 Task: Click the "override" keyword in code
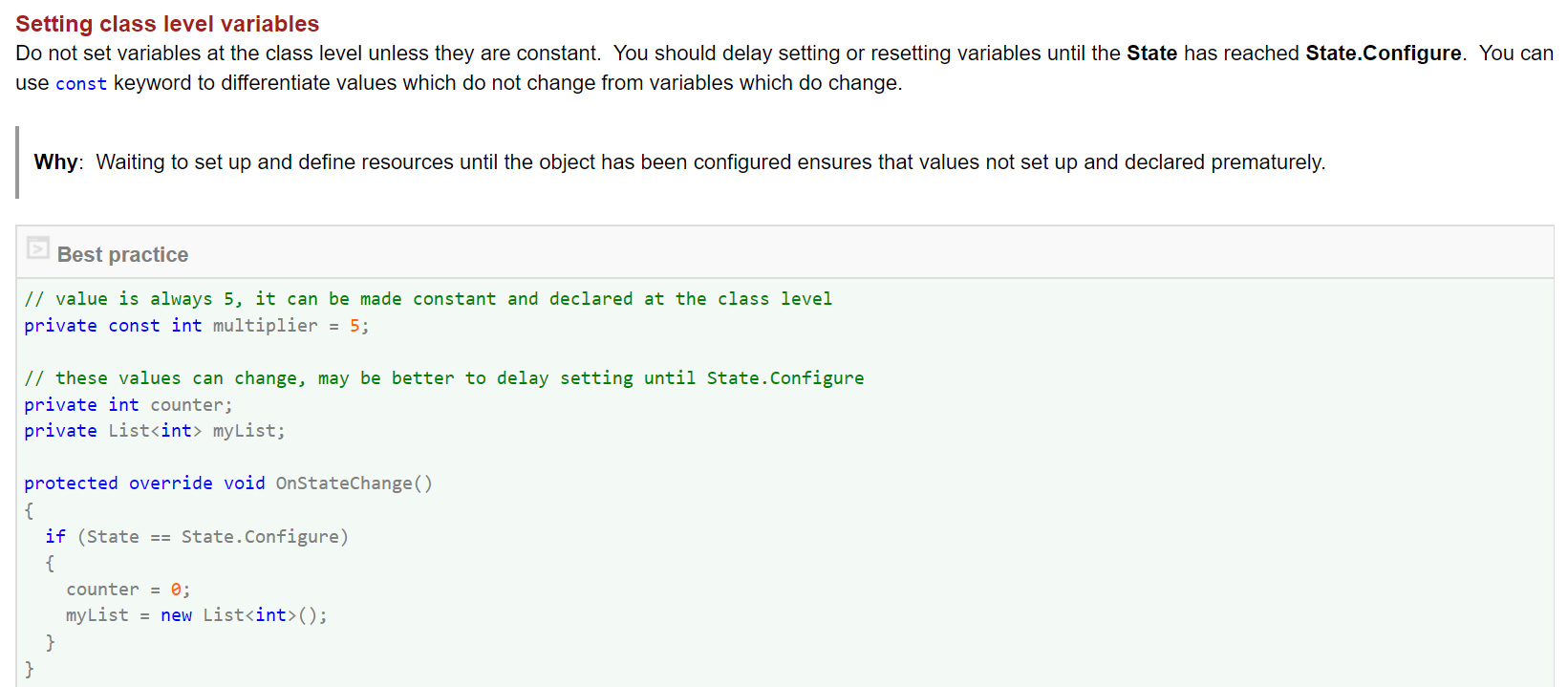(x=170, y=483)
